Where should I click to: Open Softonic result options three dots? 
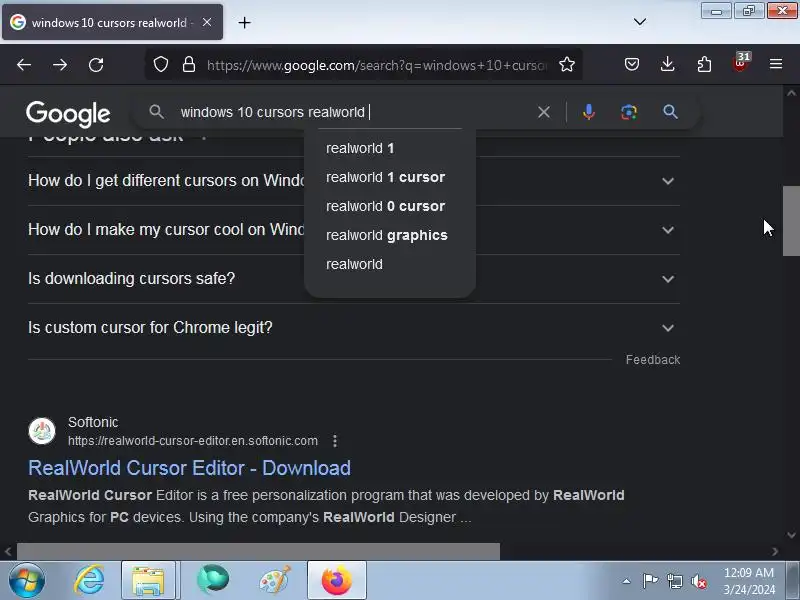(x=335, y=441)
